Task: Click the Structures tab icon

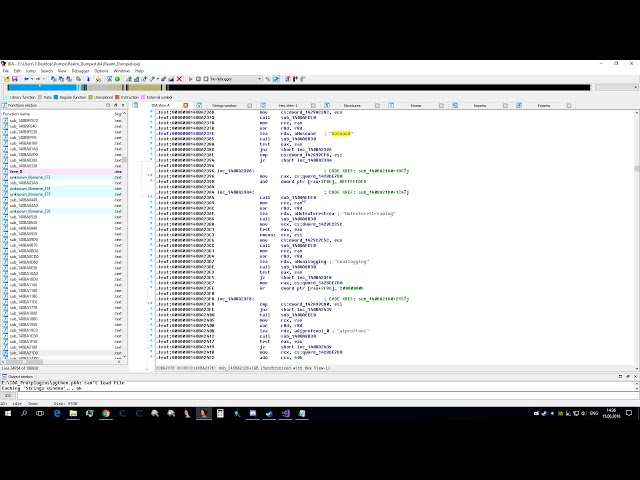Action: pos(327,105)
